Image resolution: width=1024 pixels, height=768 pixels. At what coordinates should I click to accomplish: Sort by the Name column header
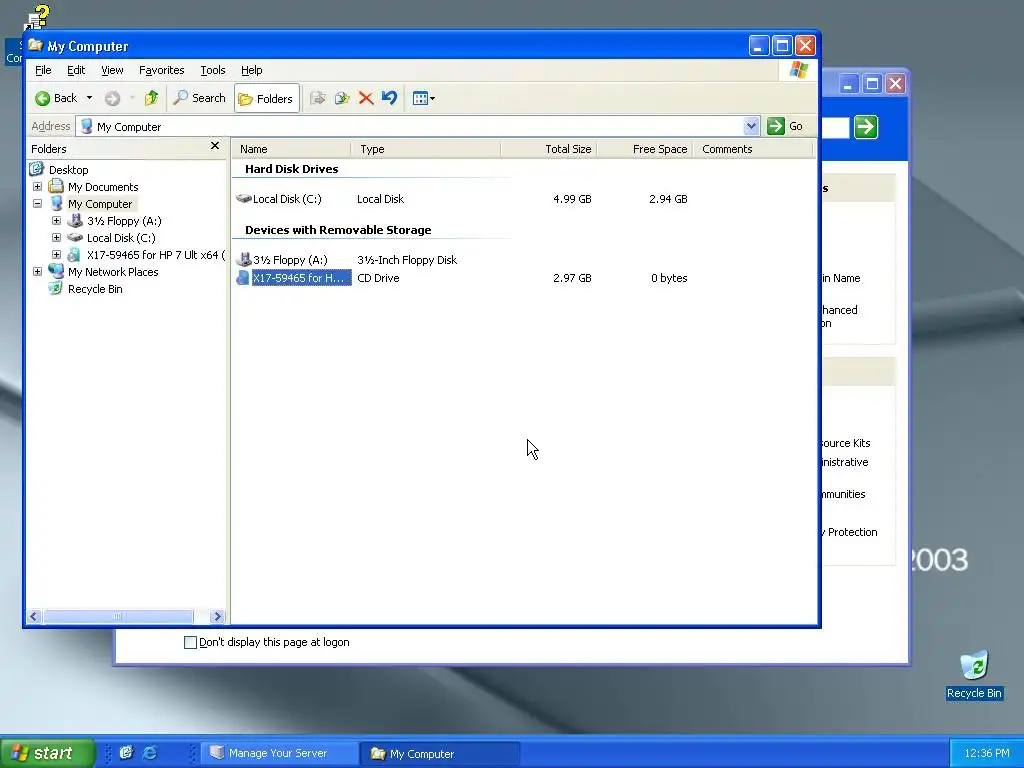(x=291, y=149)
